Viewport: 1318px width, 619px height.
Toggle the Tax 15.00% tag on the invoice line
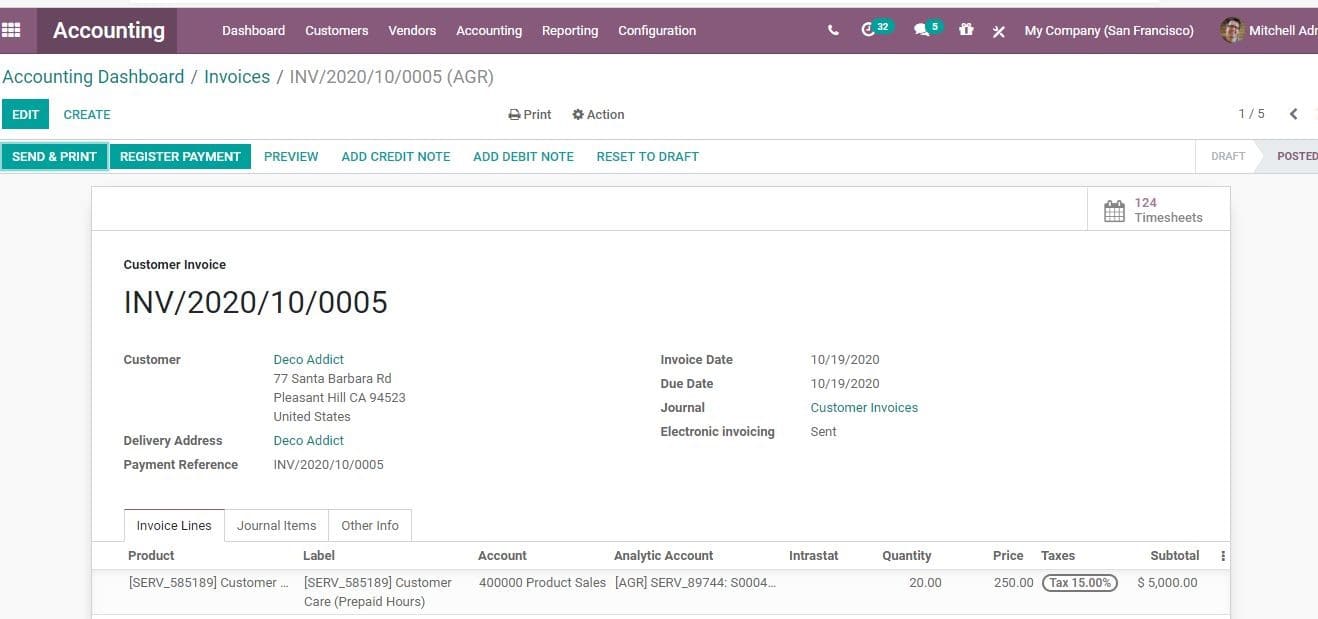1079,582
